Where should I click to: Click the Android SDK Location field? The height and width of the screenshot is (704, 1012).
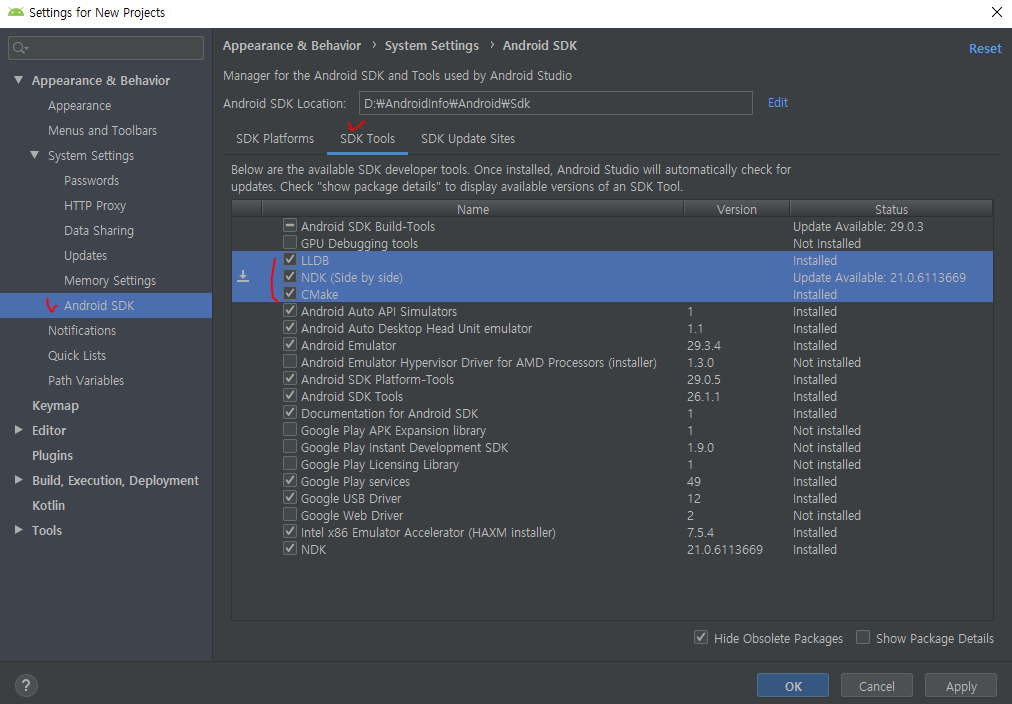click(556, 103)
